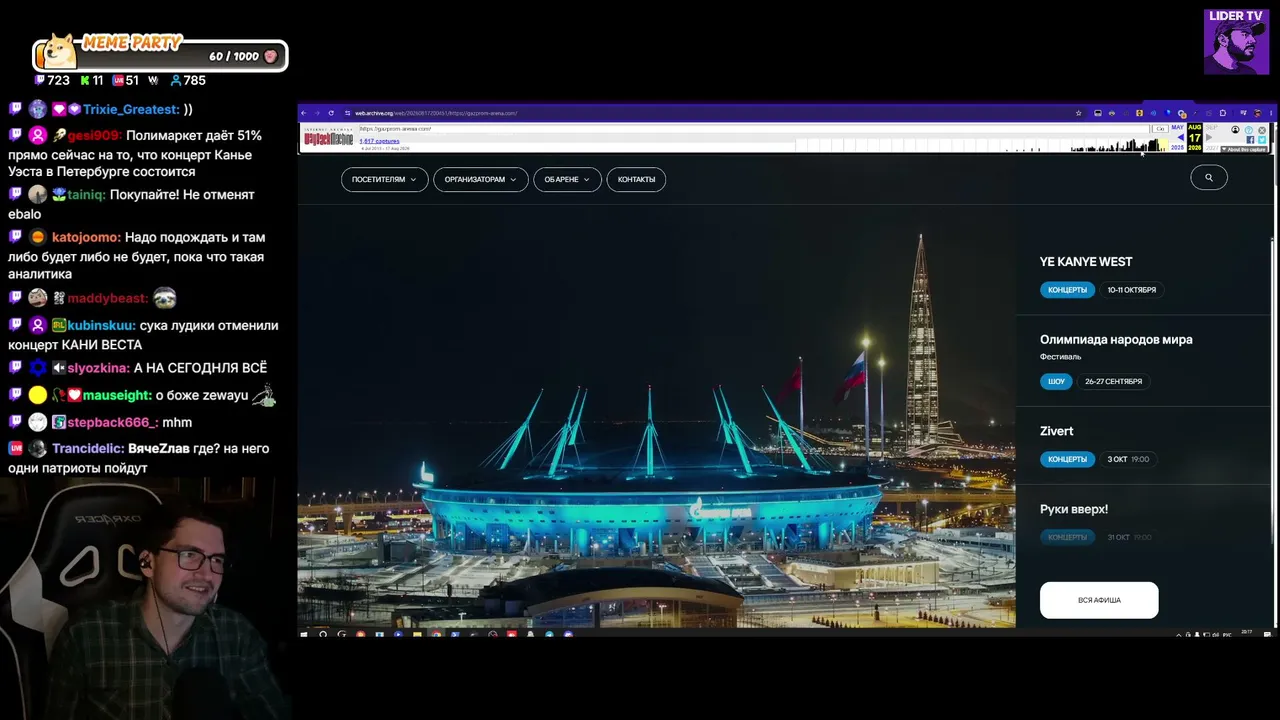Open the YE KANYE WEST event
Screen dimensions: 1280x720
click(1086, 262)
